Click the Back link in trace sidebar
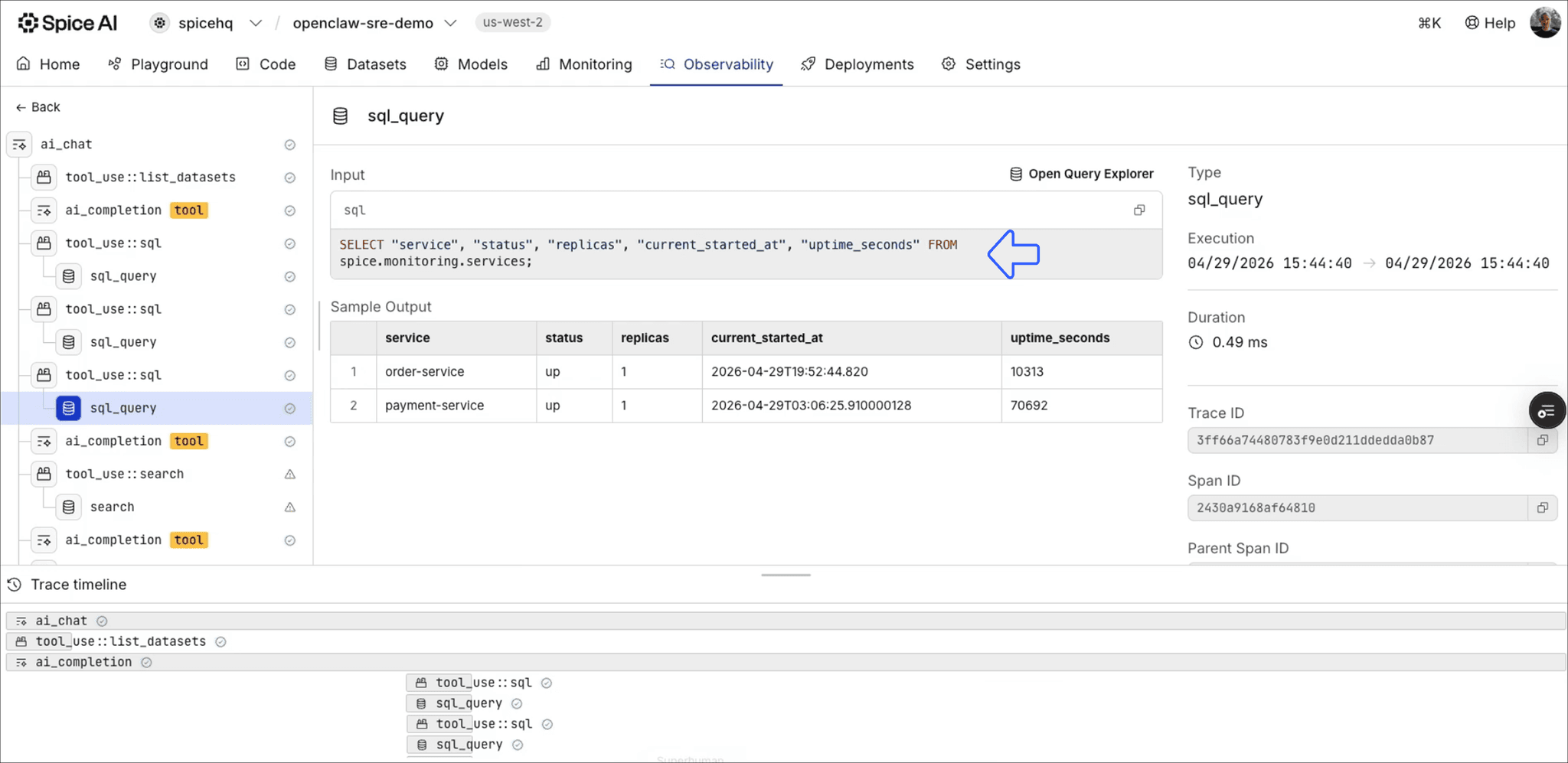The image size is (1568, 763). pos(38,107)
